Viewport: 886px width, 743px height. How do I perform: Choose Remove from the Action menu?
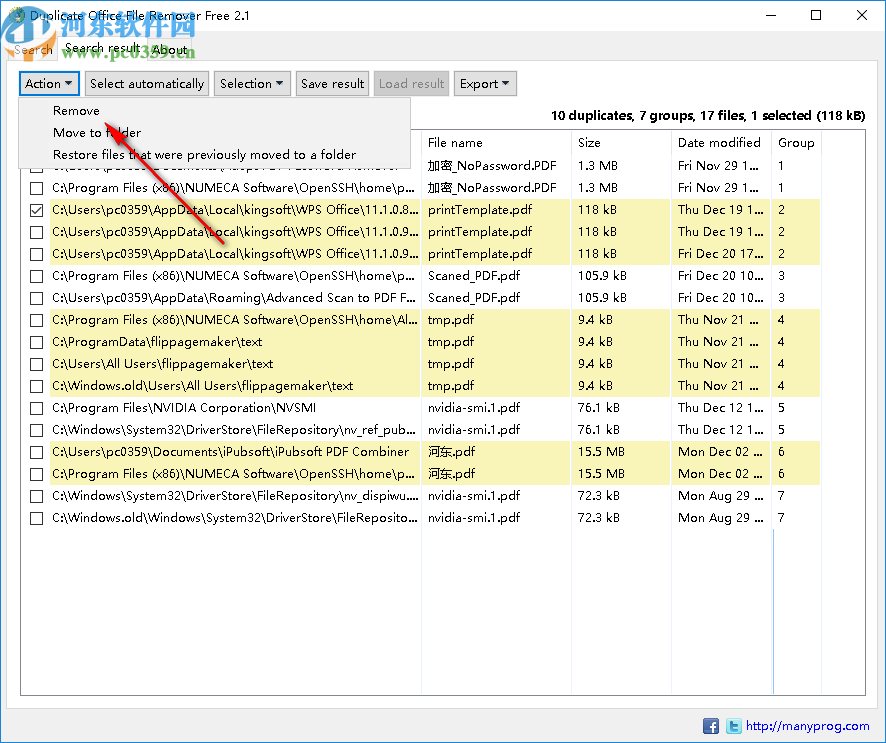click(76, 111)
